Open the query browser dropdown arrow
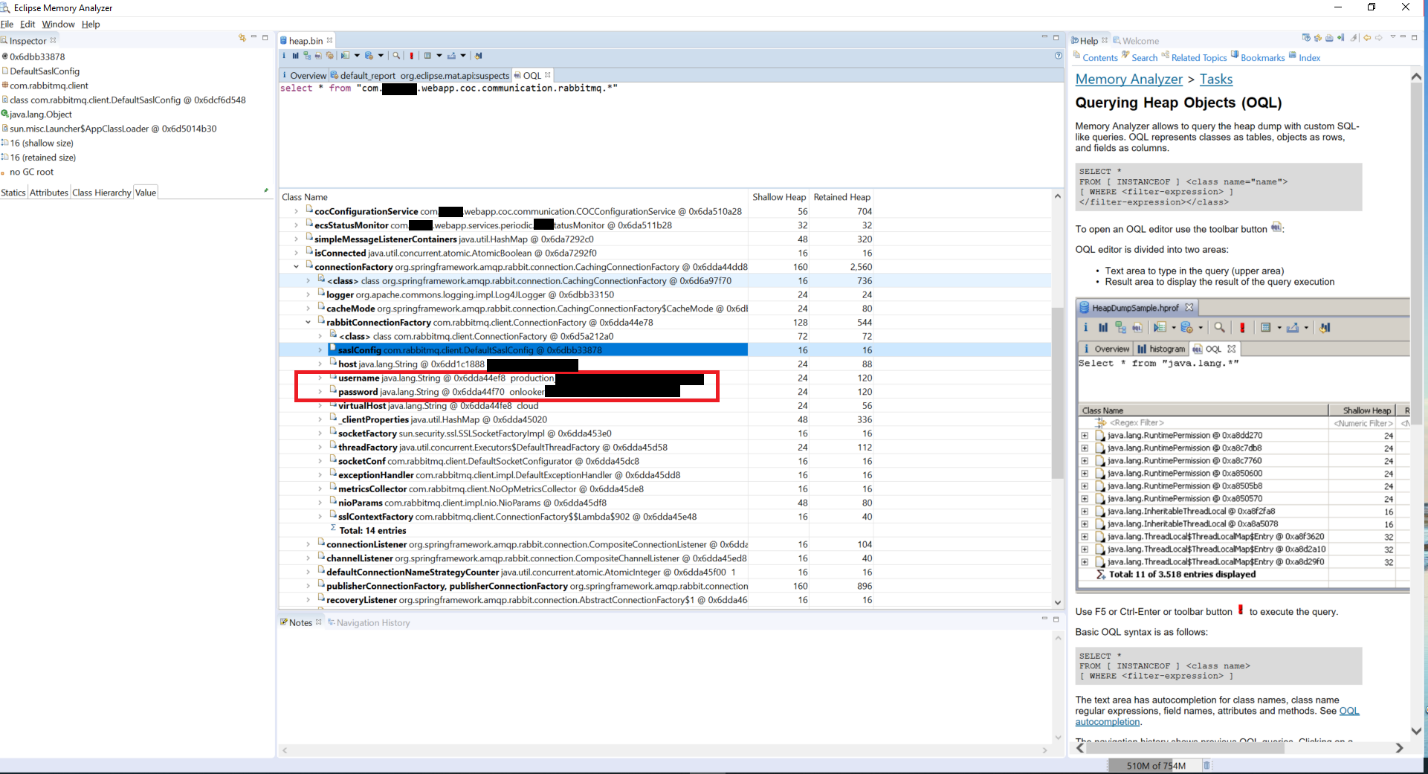This screenshot has width=1428, height=774. click(381, 55)
